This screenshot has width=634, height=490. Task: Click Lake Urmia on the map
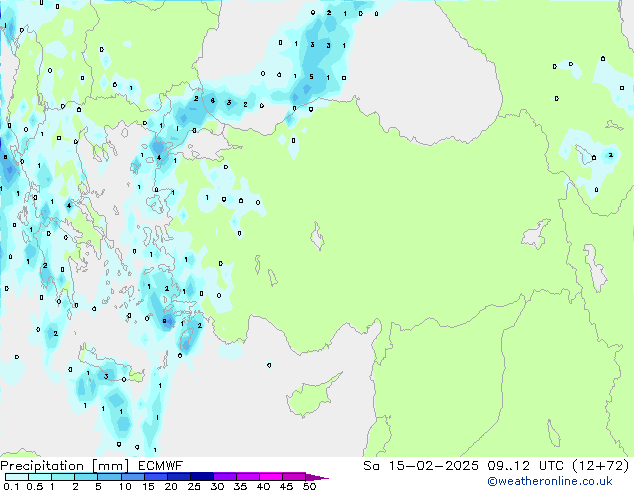595,268
